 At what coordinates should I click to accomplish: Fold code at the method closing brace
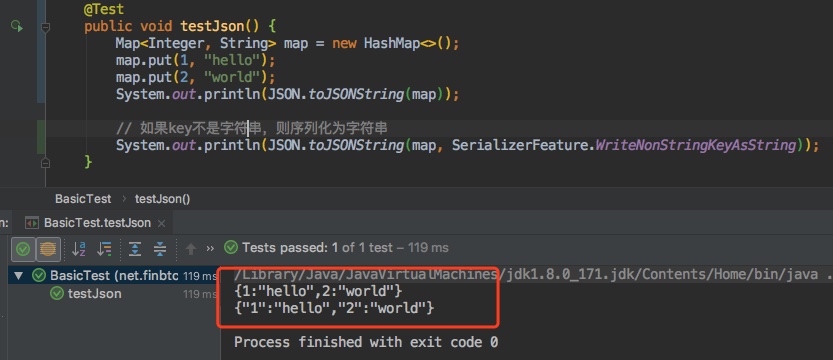(46, 163)
